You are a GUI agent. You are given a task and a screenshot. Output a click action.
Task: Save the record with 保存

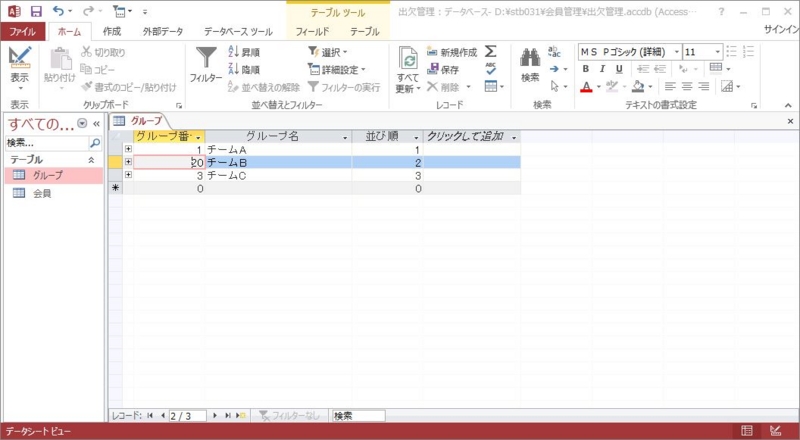tap(443, 69)
